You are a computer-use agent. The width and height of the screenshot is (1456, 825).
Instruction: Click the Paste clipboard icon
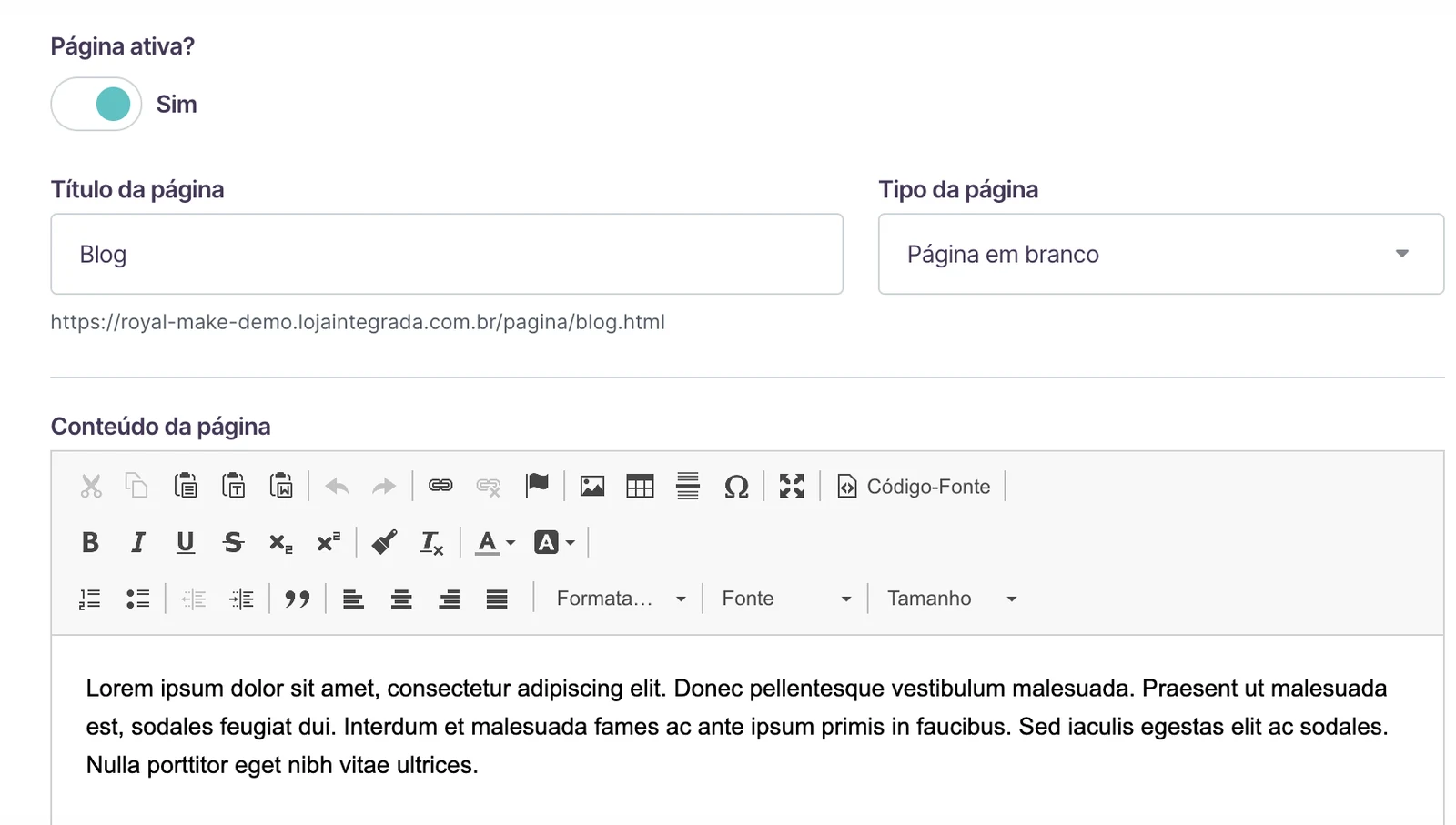point(186,486)
